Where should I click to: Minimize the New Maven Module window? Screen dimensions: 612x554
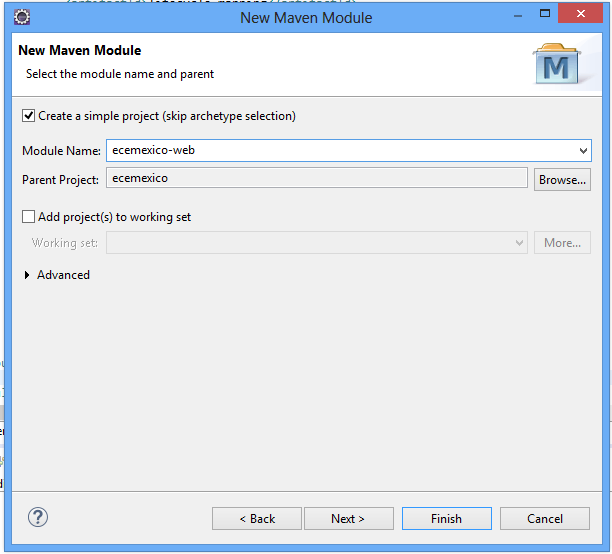click(x=518, y=16)
